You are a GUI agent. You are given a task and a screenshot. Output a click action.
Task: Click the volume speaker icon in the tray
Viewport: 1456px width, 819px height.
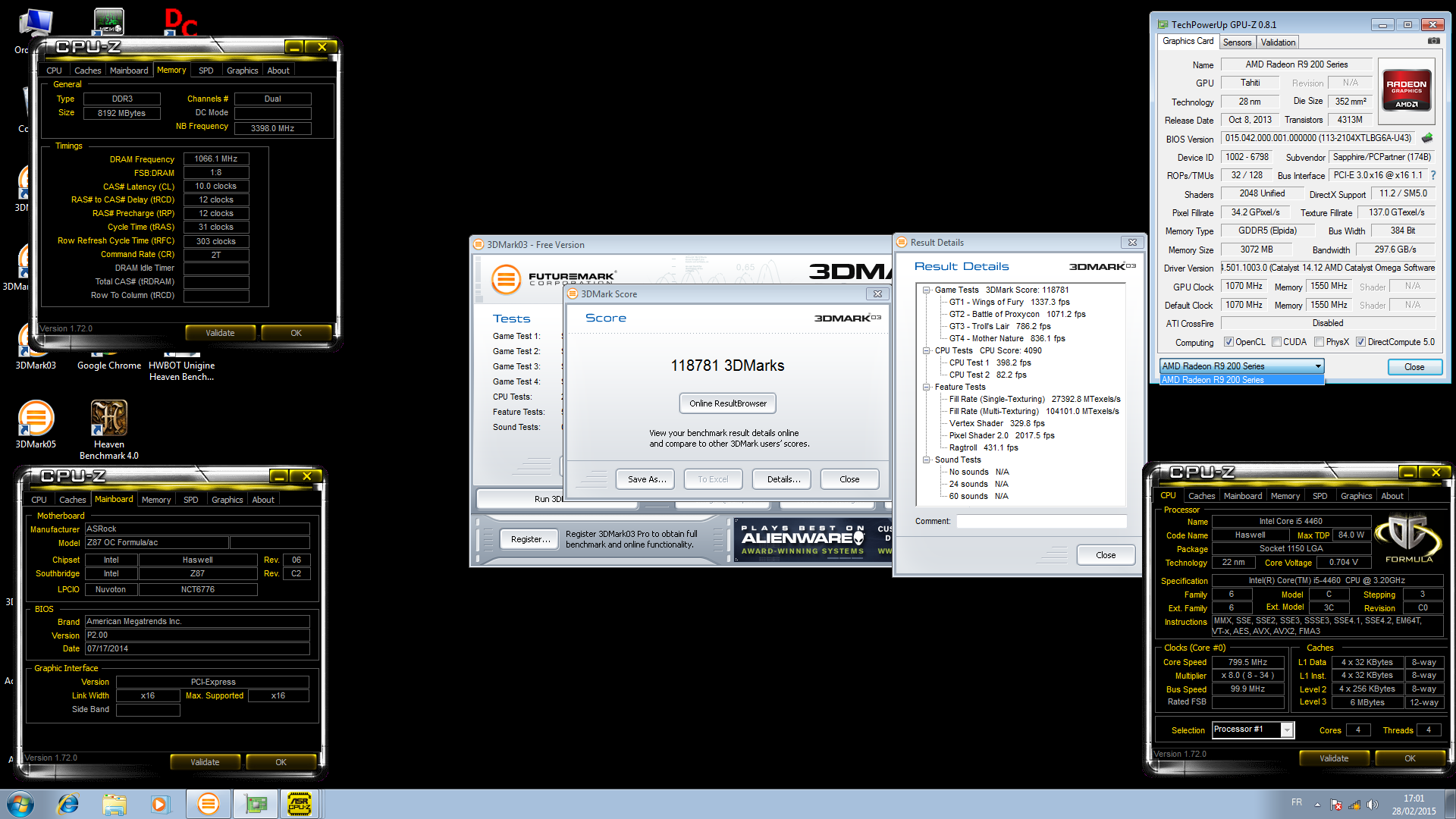pos(1372,805)
